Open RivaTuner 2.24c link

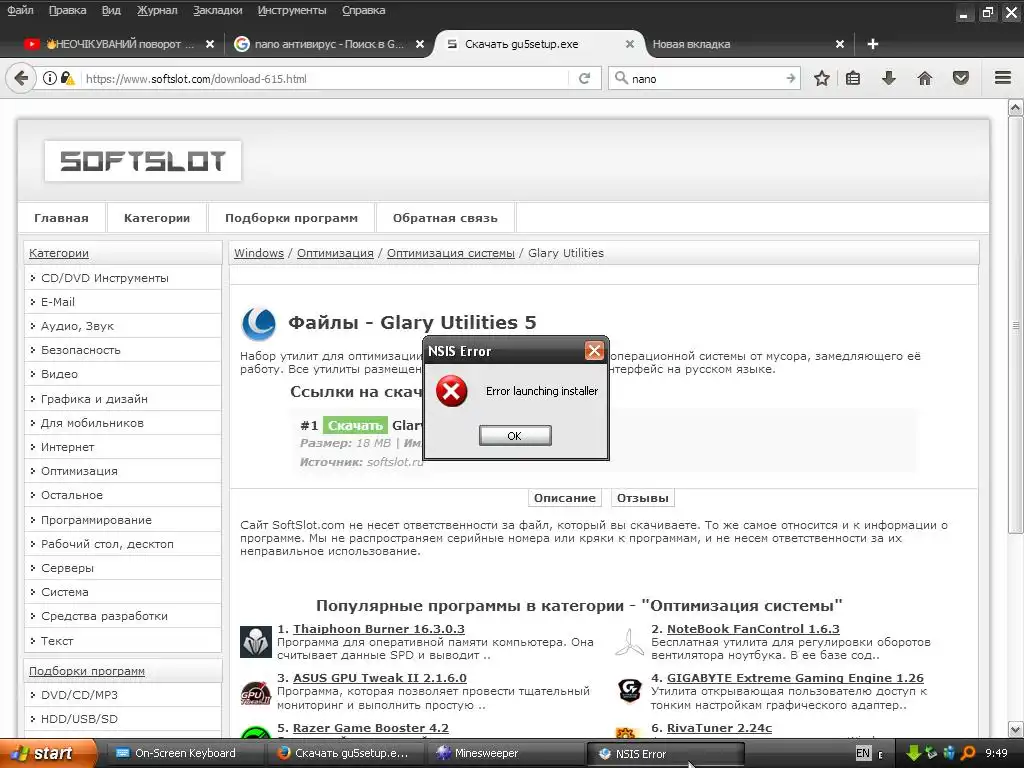[719, 728]
